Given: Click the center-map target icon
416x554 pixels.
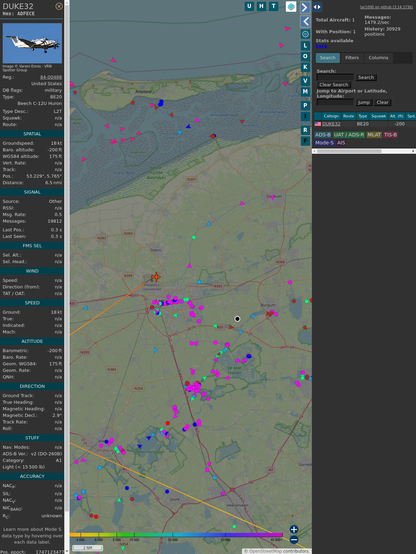Looking at the screenshot, I should coord(305,34).
